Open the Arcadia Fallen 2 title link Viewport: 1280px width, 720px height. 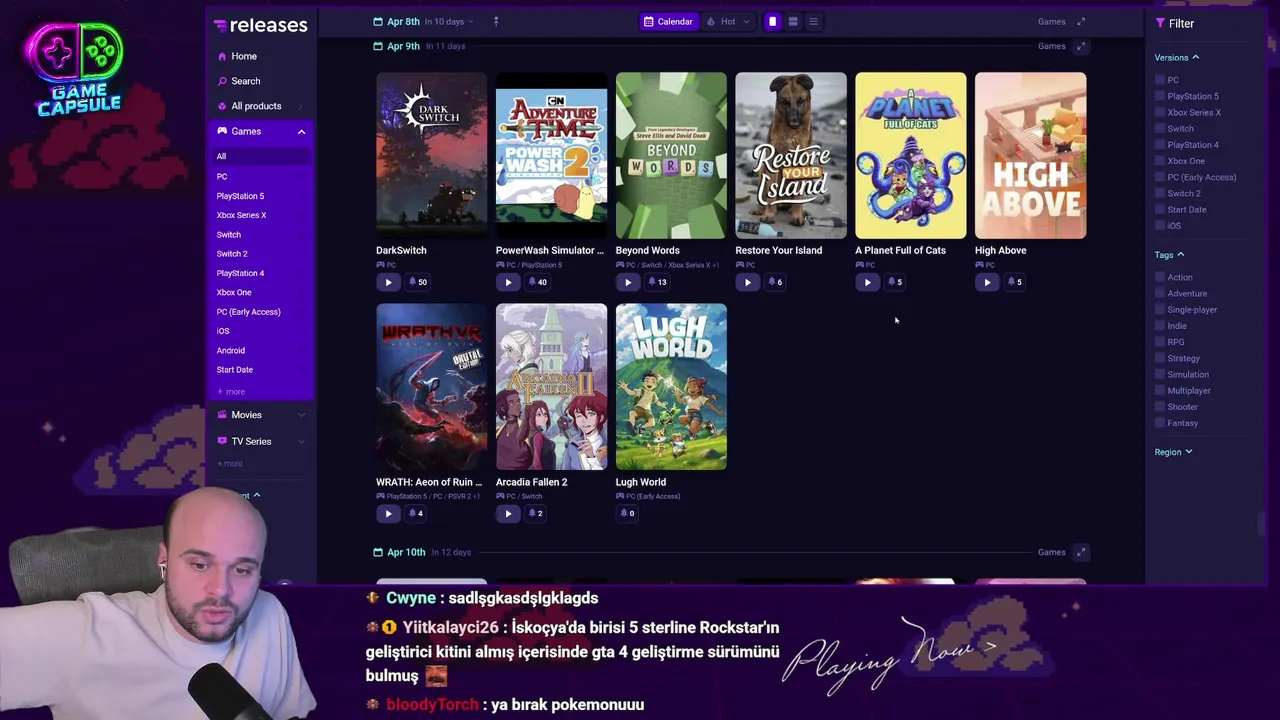pos(532,482)
